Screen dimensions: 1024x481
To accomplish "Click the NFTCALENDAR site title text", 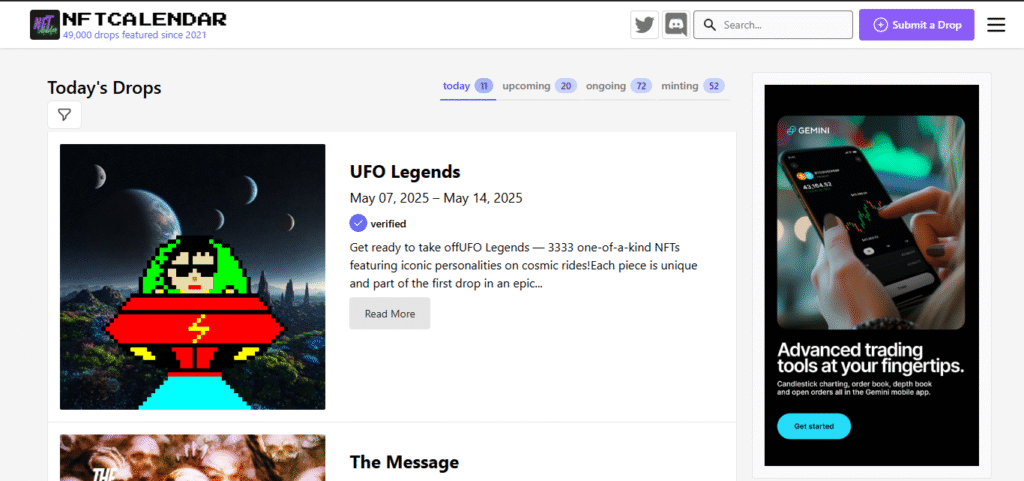I will coord(144,20).
